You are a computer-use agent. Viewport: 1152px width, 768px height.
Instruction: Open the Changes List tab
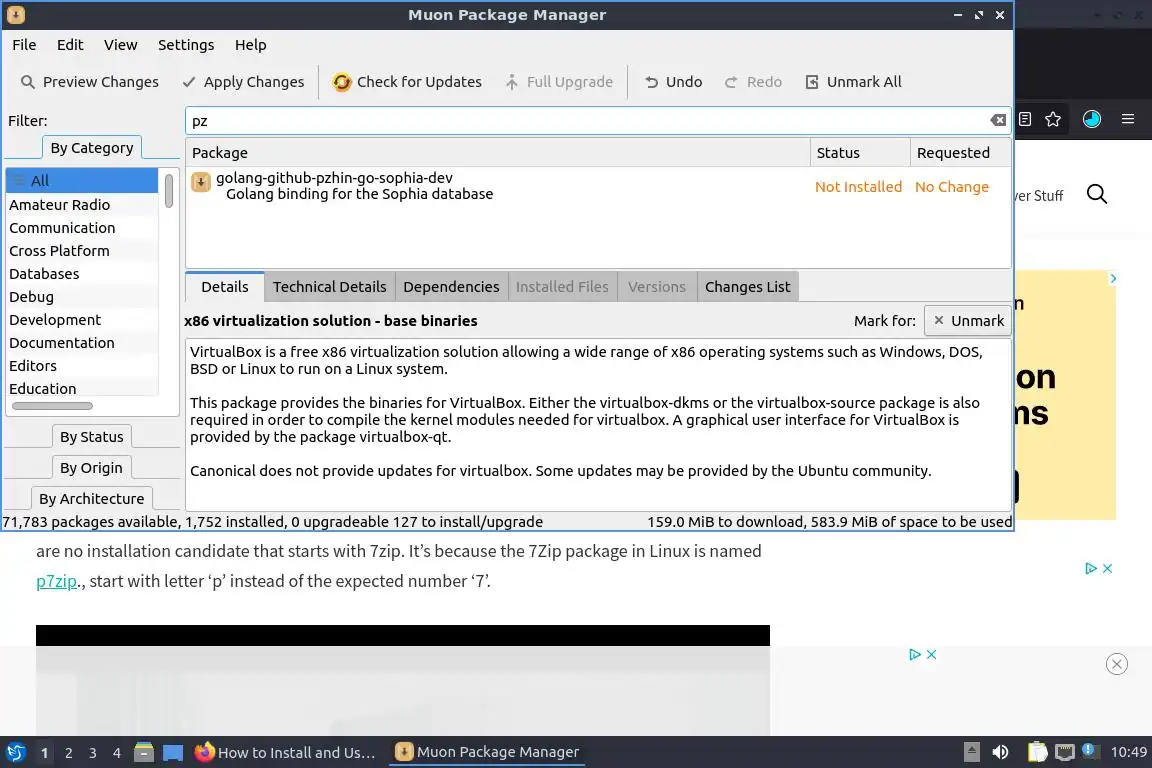pyautogui.click(x=747, y=287)
